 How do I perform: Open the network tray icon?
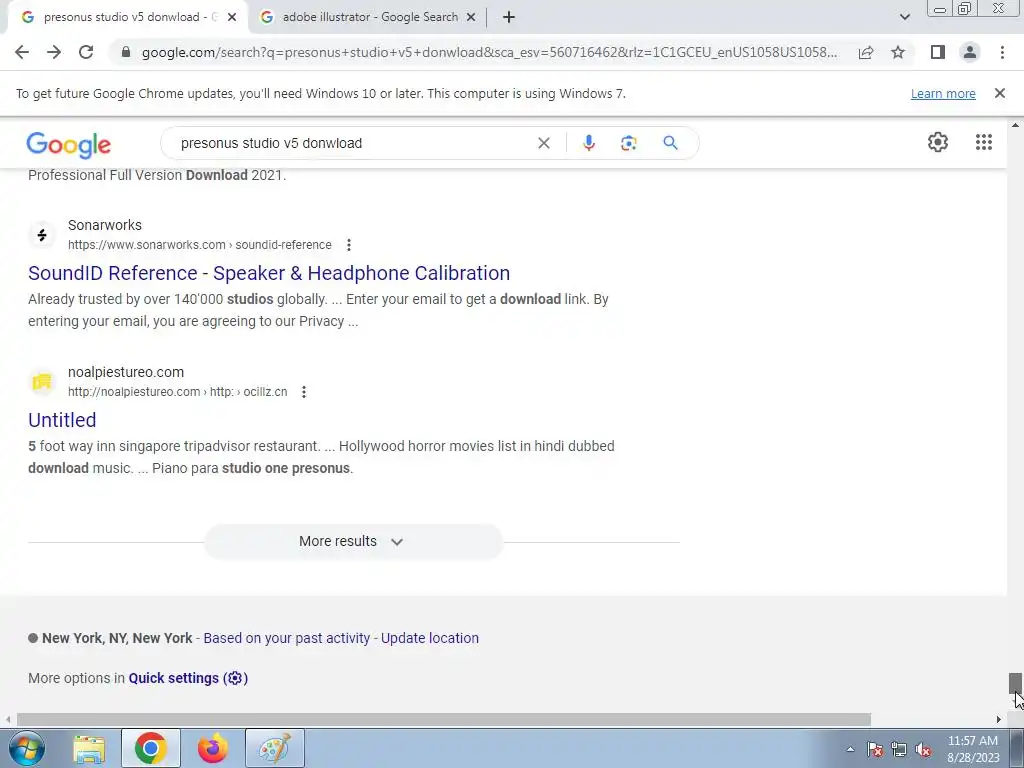(899, 750)
